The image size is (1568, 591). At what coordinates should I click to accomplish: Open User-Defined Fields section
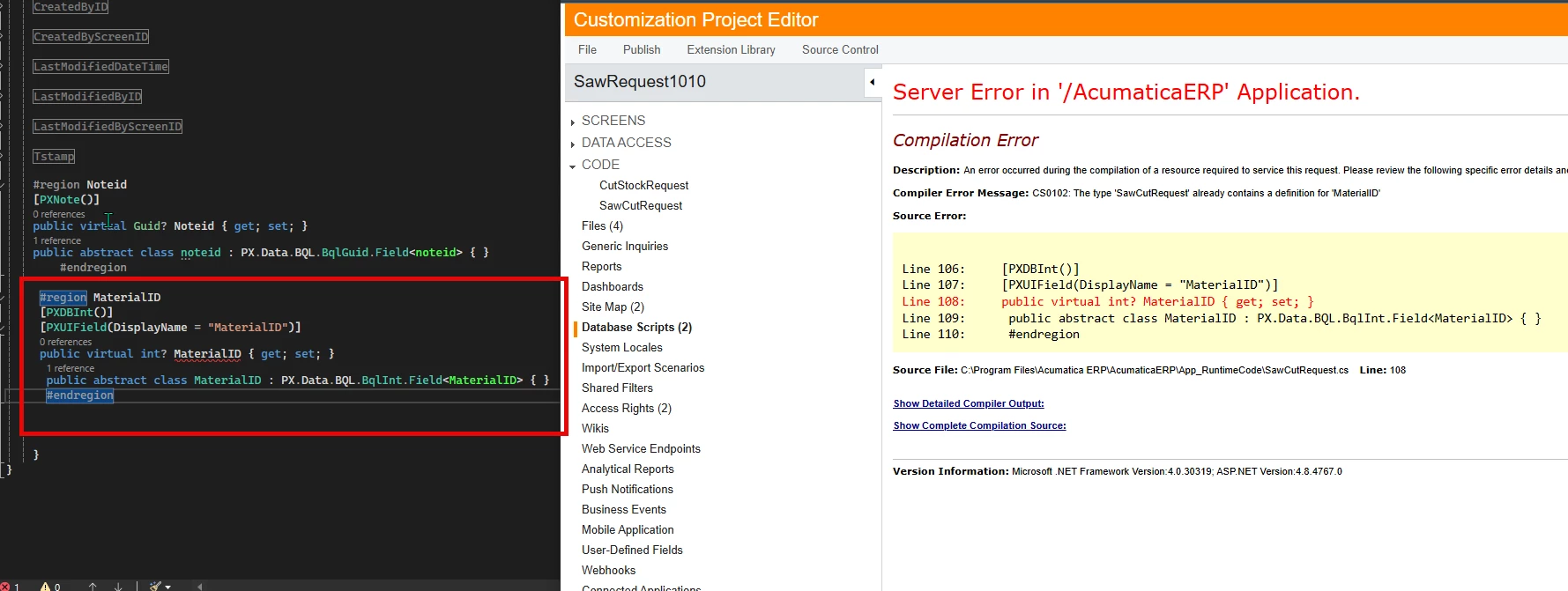pyautogui.click(x=632, y=550)
